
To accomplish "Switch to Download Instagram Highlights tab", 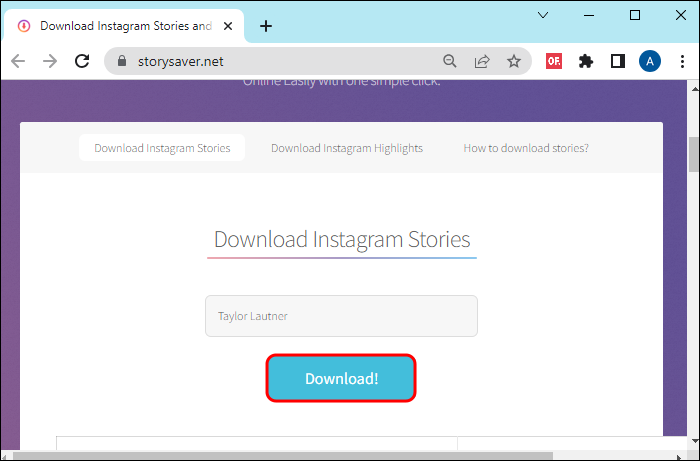I will pos(347,148).
